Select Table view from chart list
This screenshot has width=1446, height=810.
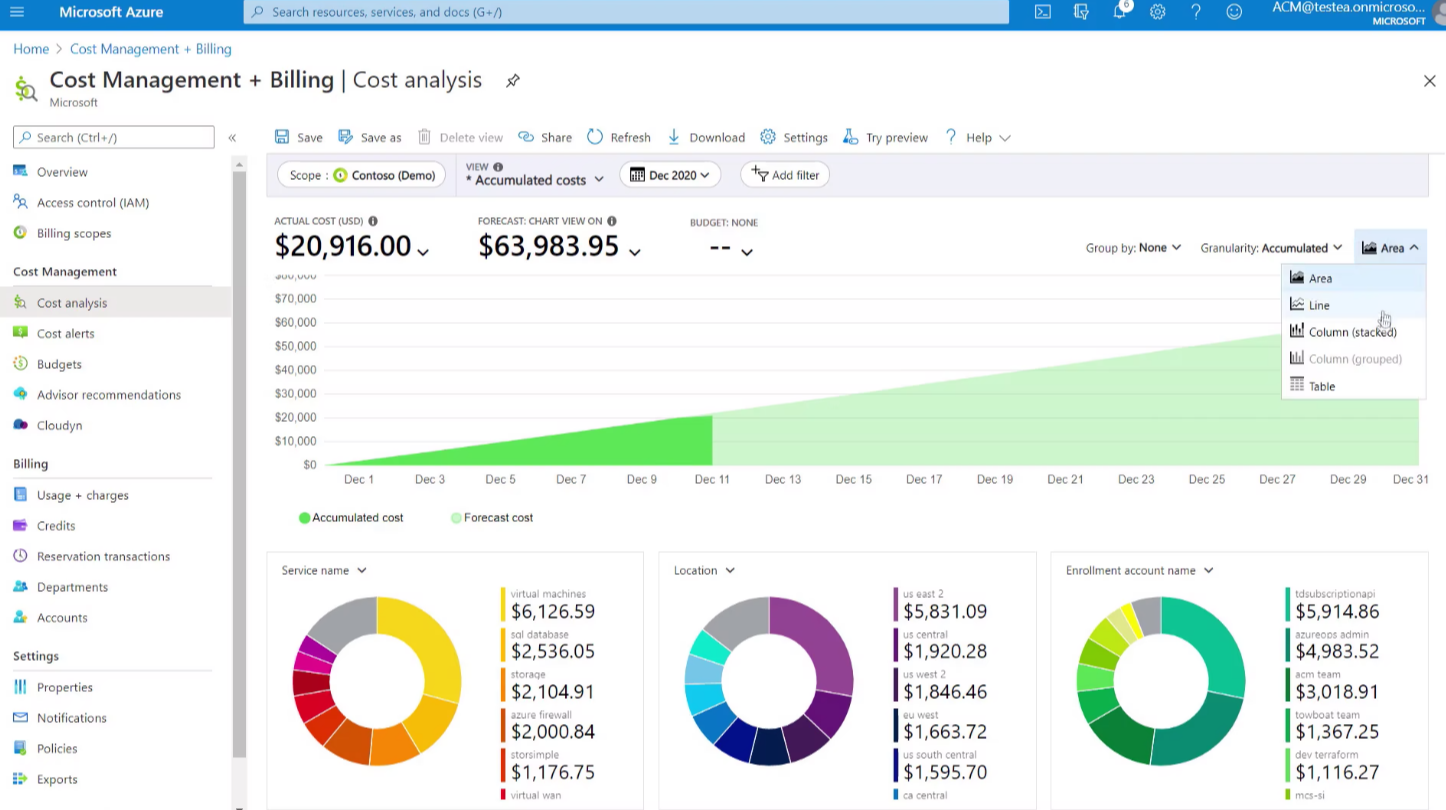pyautogui.click(x=1321, y=385)
